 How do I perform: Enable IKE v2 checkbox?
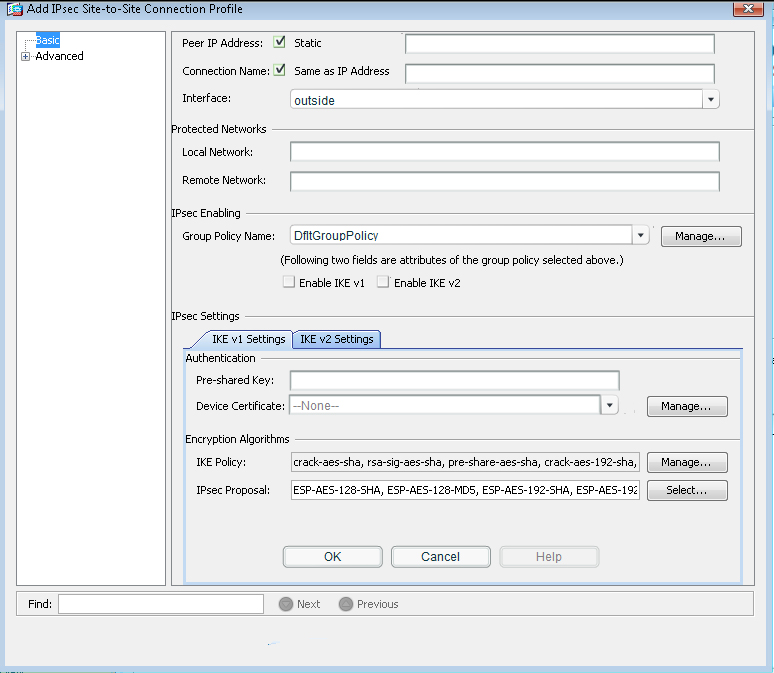click(383, 283)
